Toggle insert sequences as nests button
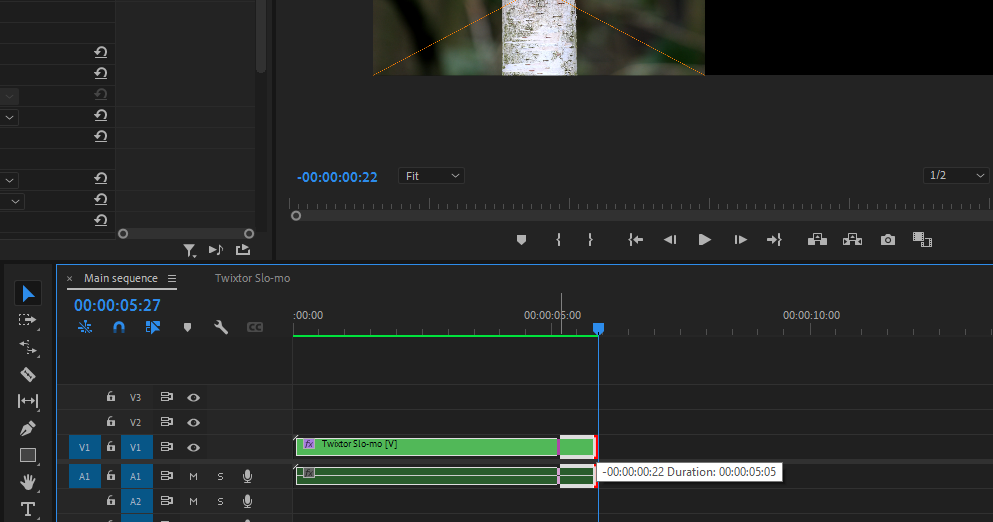The width and height of the screenshot is (993, 522). pos(85,327)
